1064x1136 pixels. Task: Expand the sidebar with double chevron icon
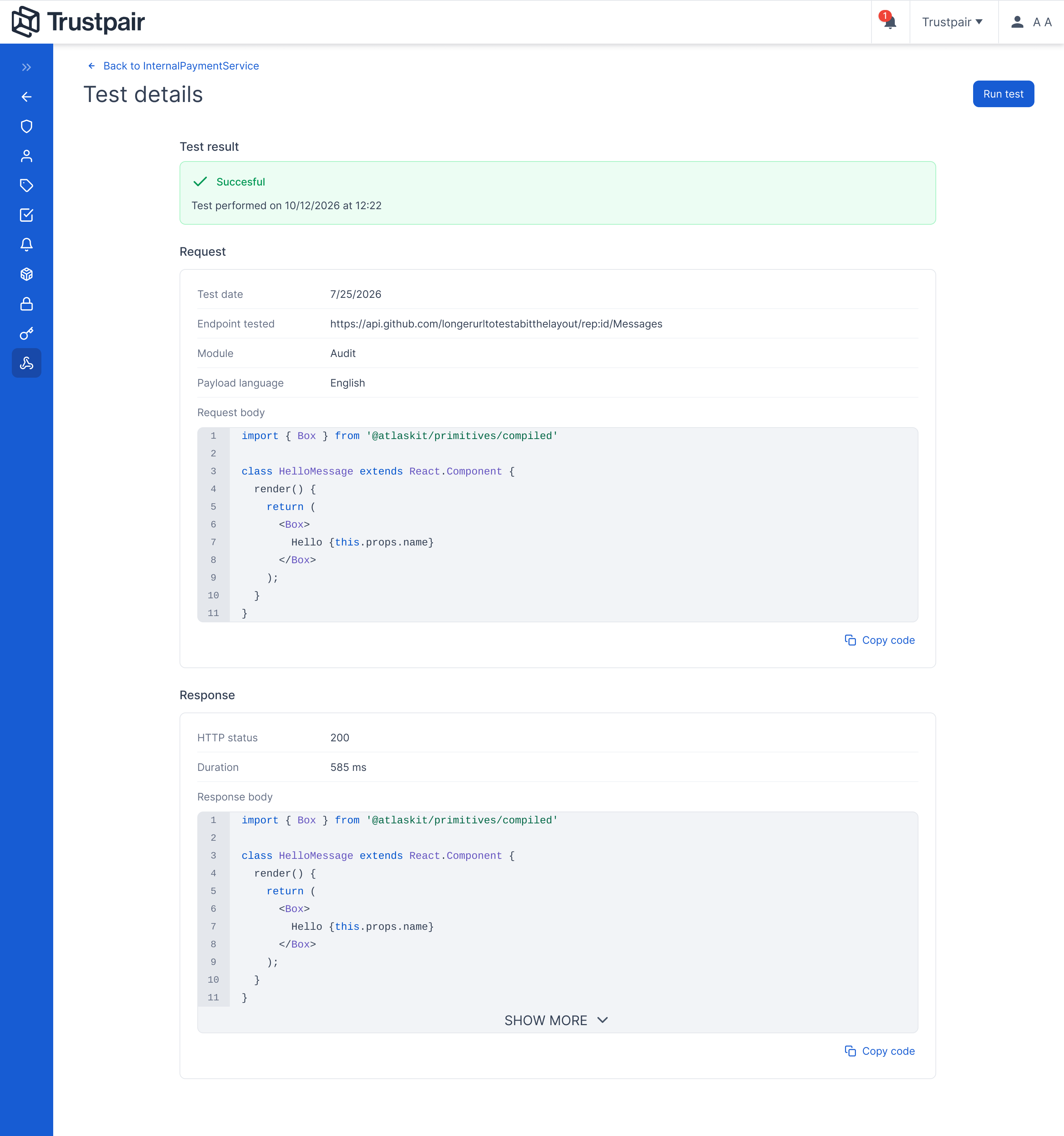pyautogui.click(x=26, y=67)
